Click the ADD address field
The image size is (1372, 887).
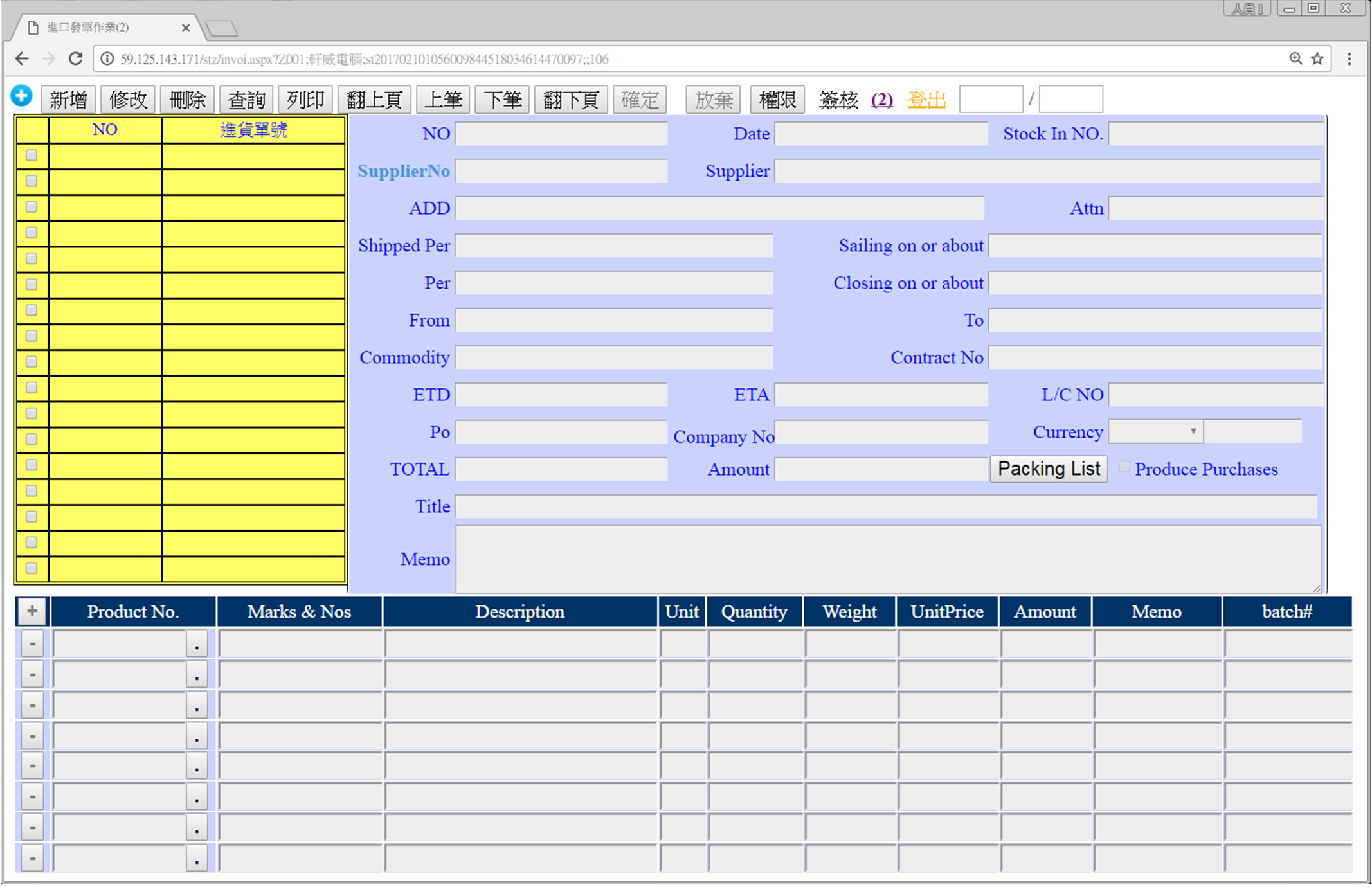(x=719, y=208)
